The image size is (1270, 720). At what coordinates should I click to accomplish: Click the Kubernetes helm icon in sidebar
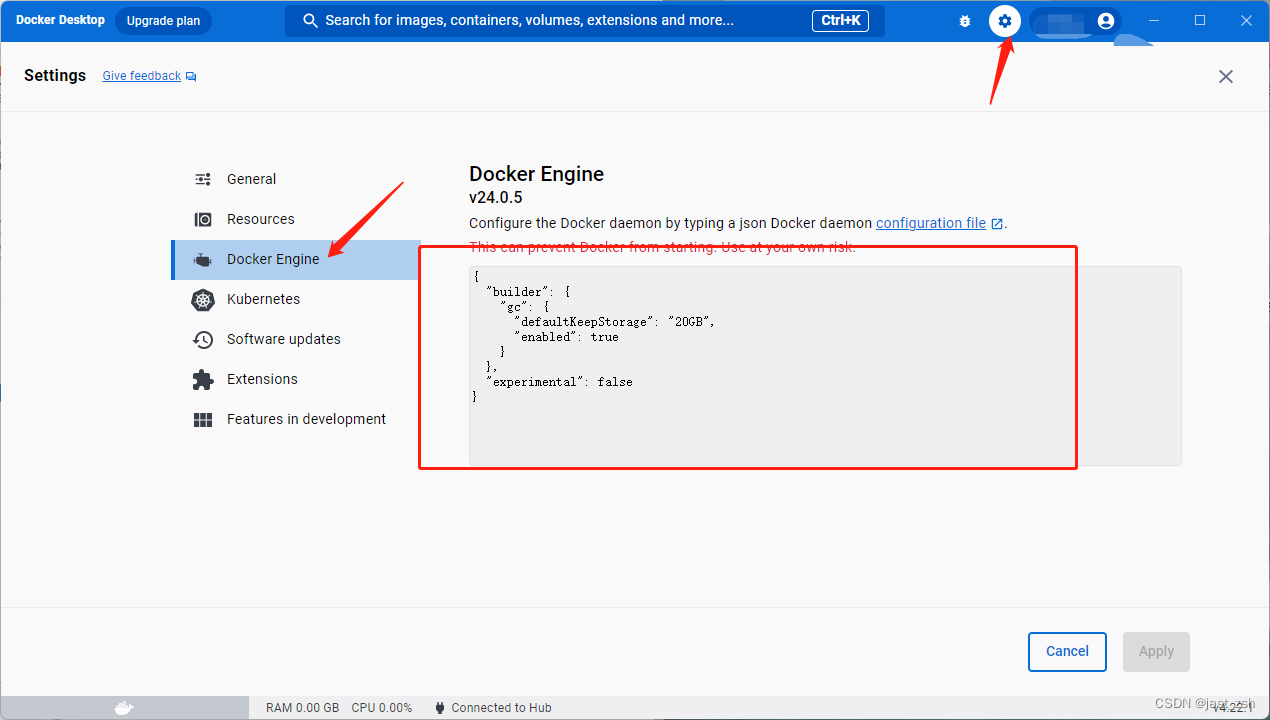[202, 299]
